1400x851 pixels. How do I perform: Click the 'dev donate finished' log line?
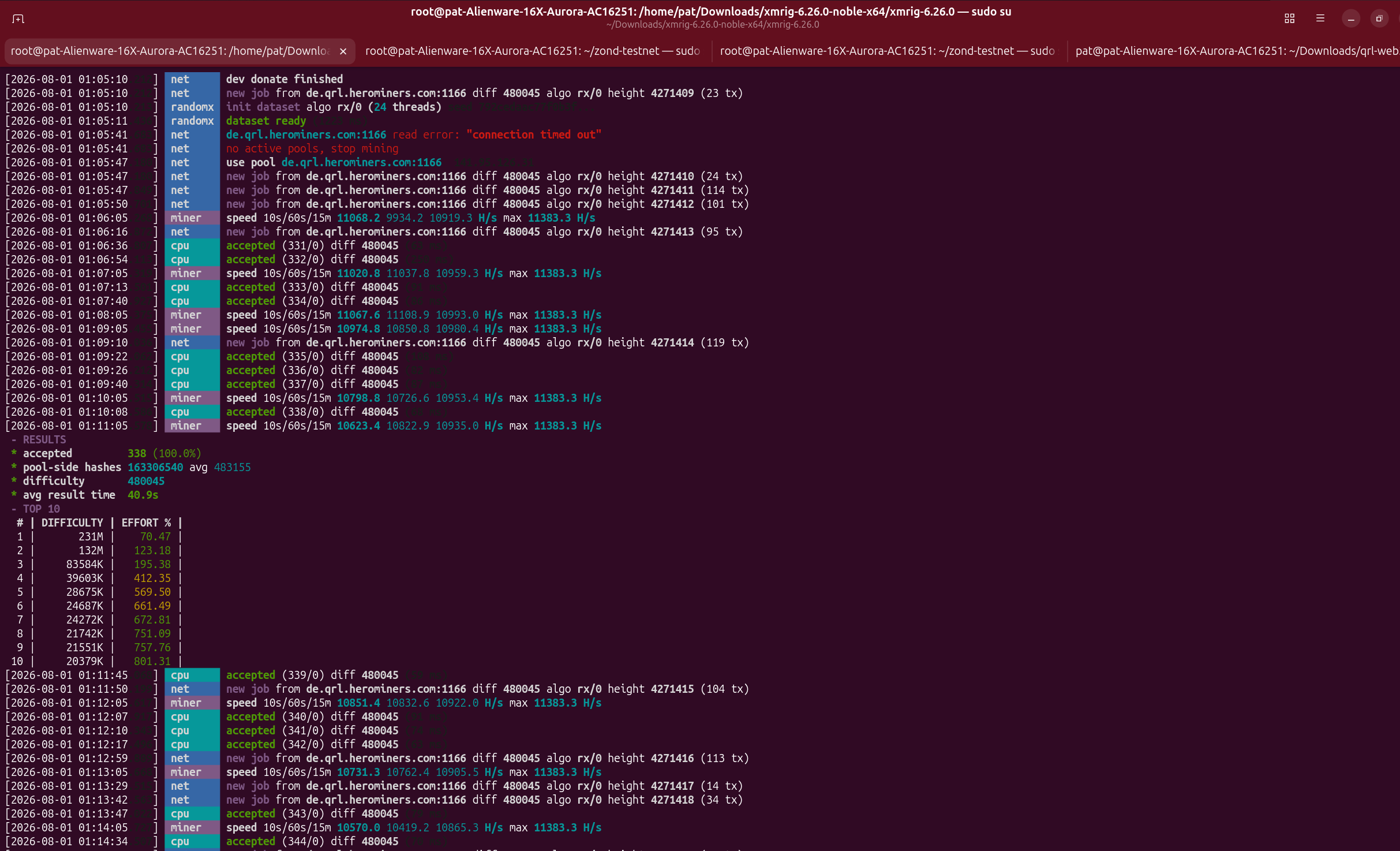coord(285,79)
